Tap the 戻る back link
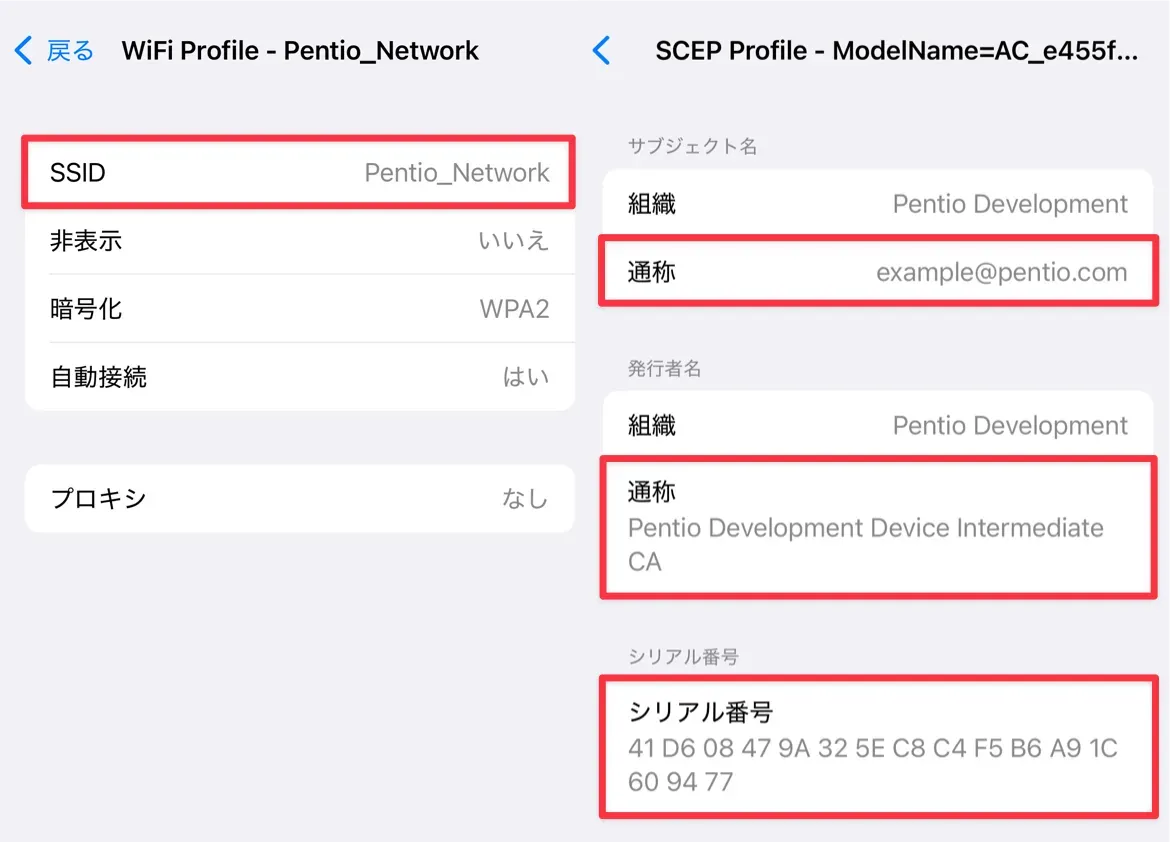The image size is (1170, 842). point(70,50)
